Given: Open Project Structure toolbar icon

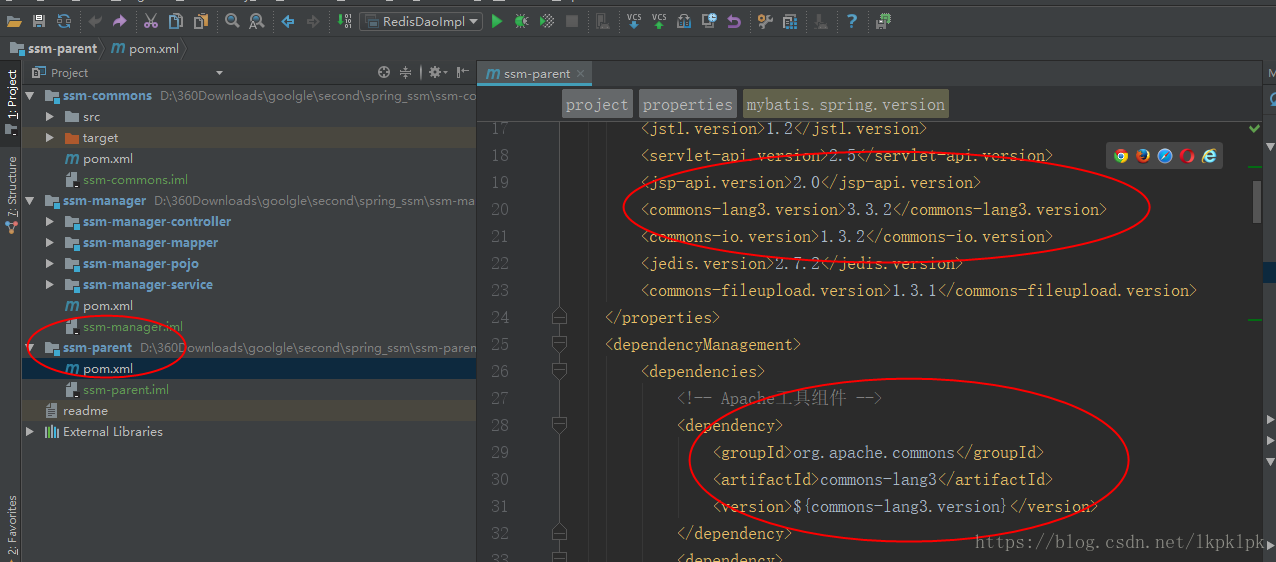Looking at the screenshot, I should [790, 20].
